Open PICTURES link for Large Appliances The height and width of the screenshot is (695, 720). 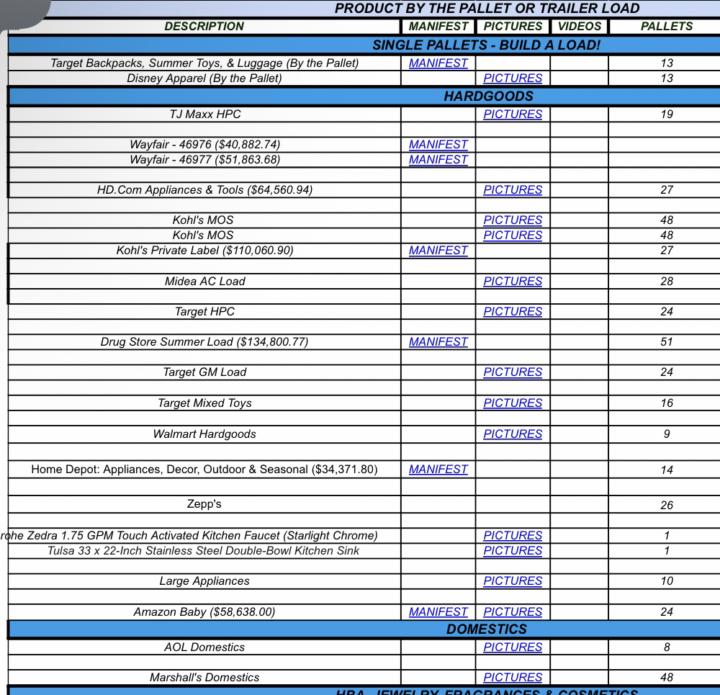512,581
